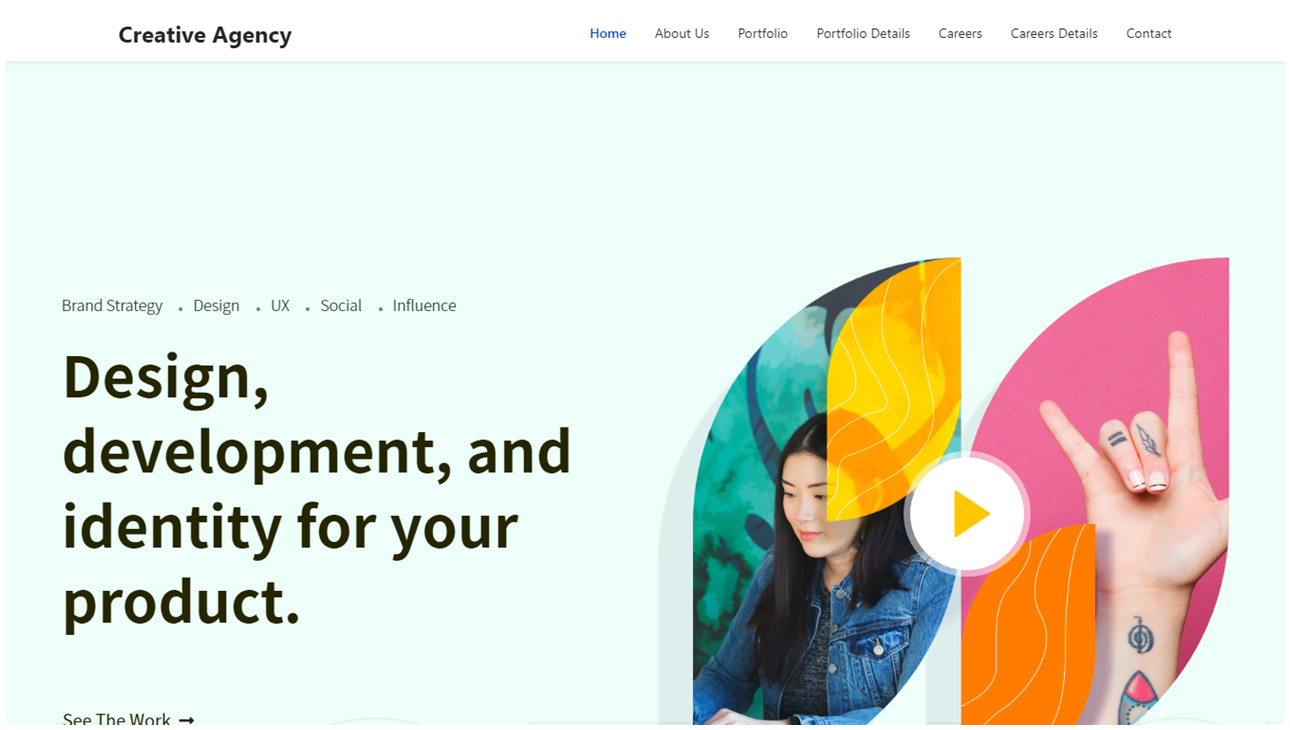Go to the Home nav item
This screenshot has height=730, width=1290.
coord(608,34)
